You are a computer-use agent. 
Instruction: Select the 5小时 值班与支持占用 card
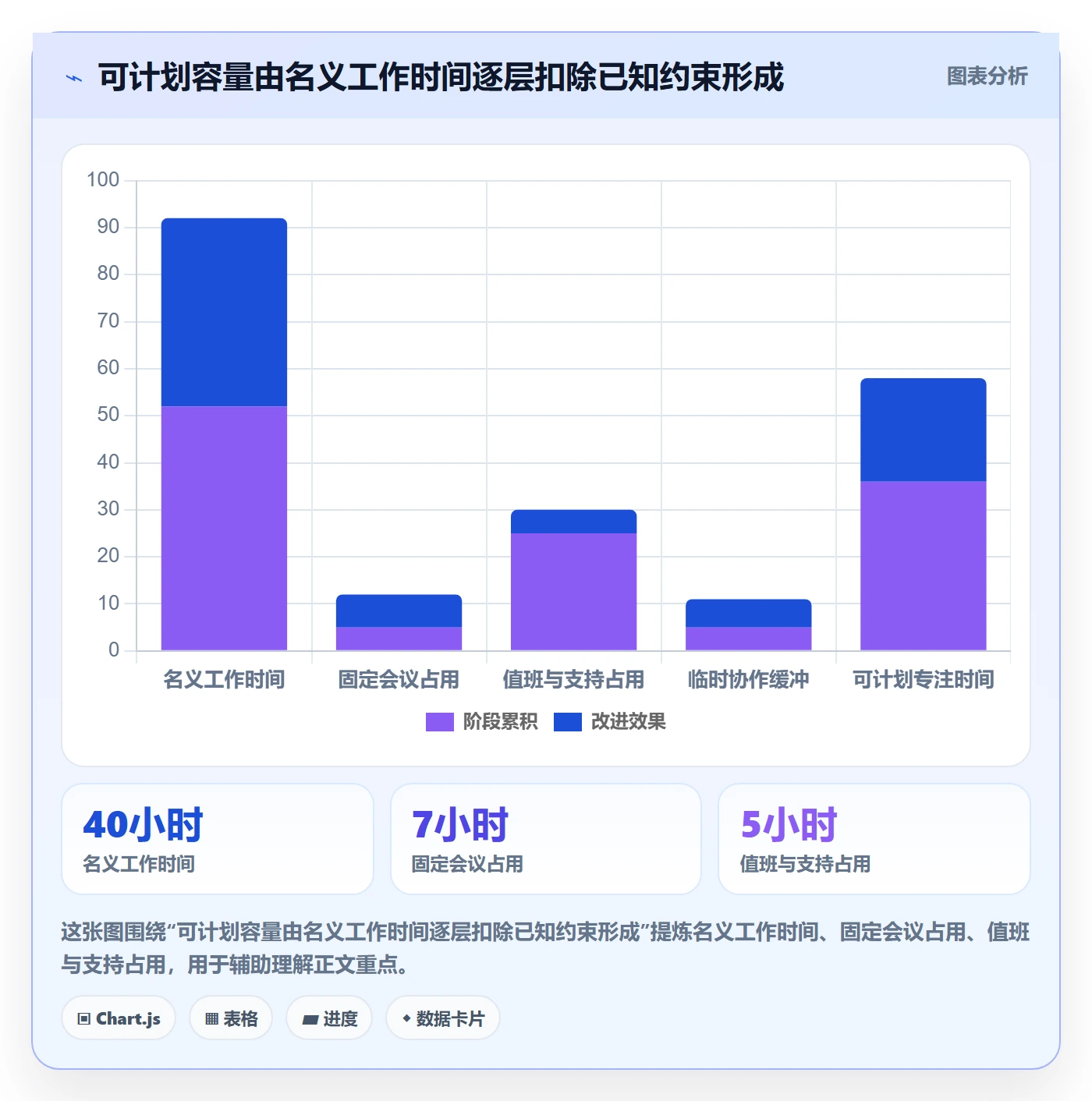[x=874, y=839]
